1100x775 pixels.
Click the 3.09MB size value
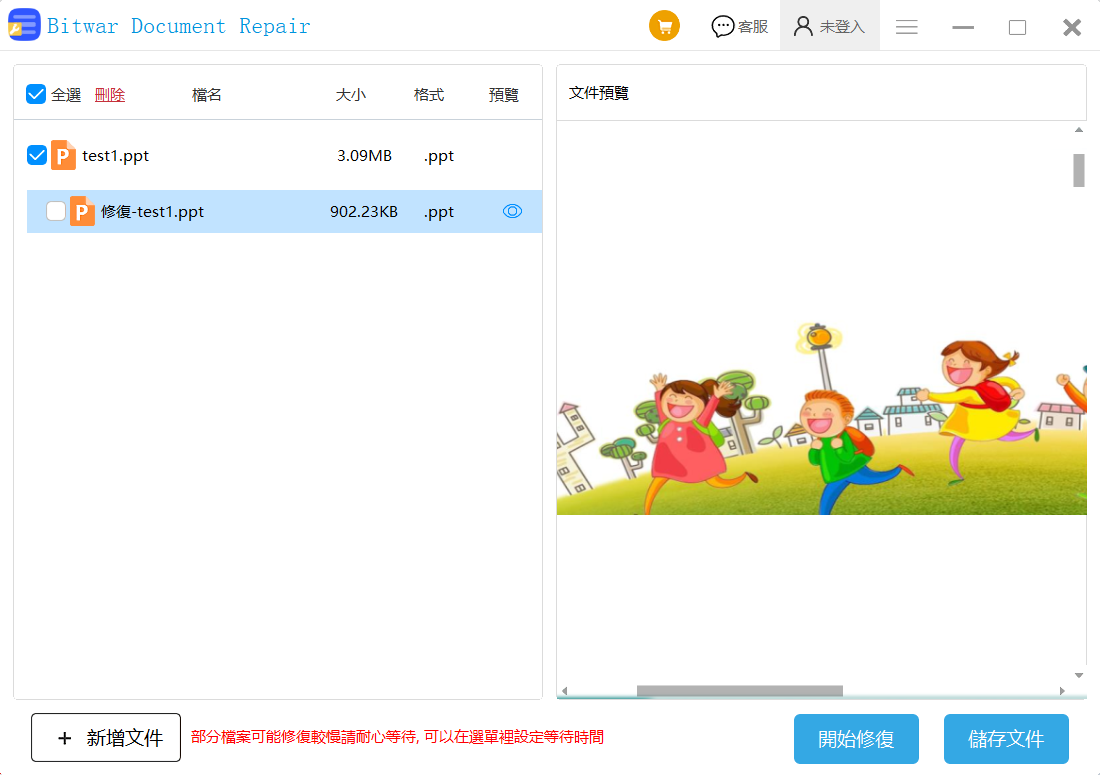[364, 156]
